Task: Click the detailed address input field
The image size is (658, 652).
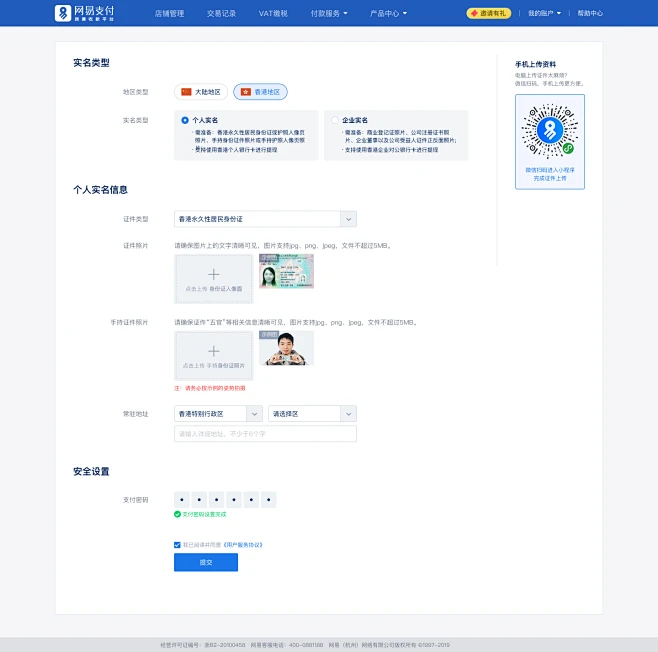Action: pos(265,434)
